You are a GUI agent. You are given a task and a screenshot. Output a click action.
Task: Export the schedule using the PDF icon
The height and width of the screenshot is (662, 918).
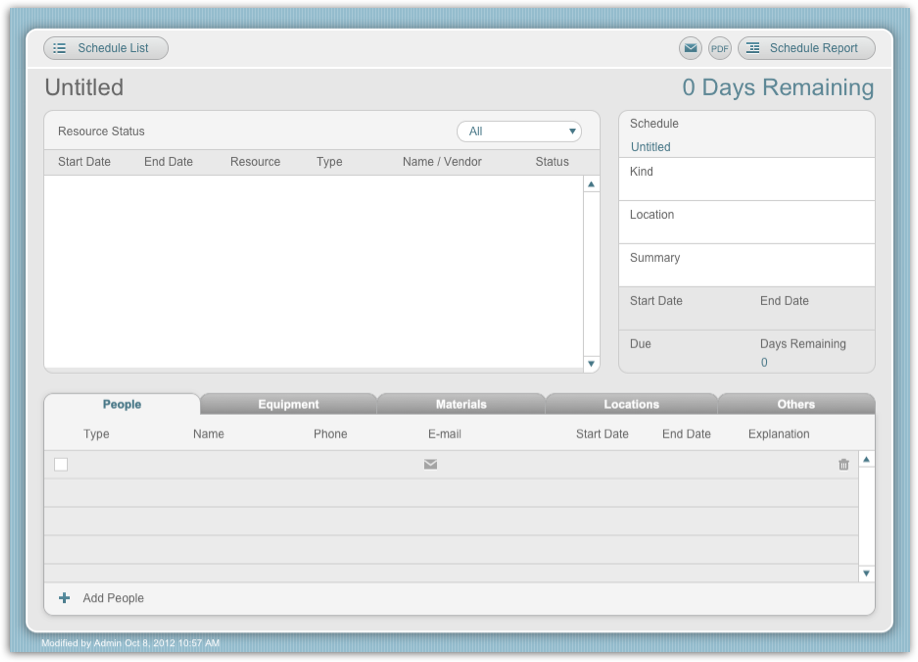point(719,47)
